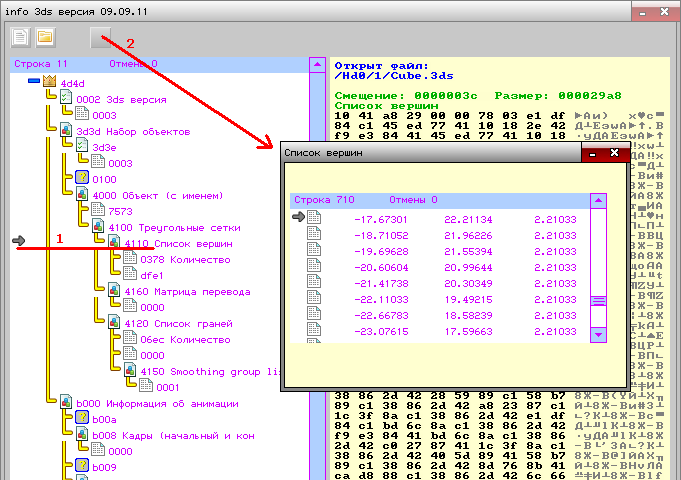Click the b00a unknown chunk icon
Viewport: 681px width, 480px height.
pos(83,419)
